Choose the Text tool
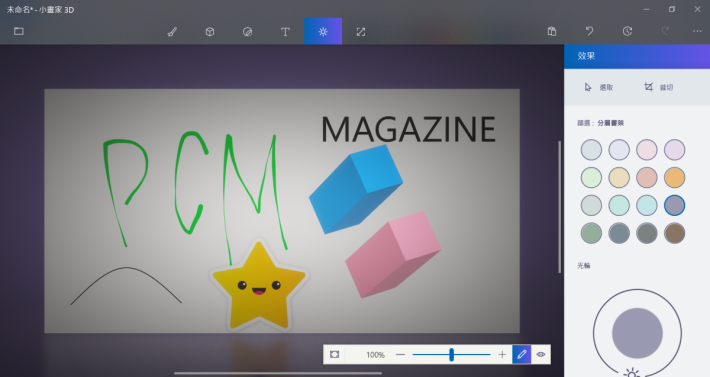710x377 pixels. 285,32
